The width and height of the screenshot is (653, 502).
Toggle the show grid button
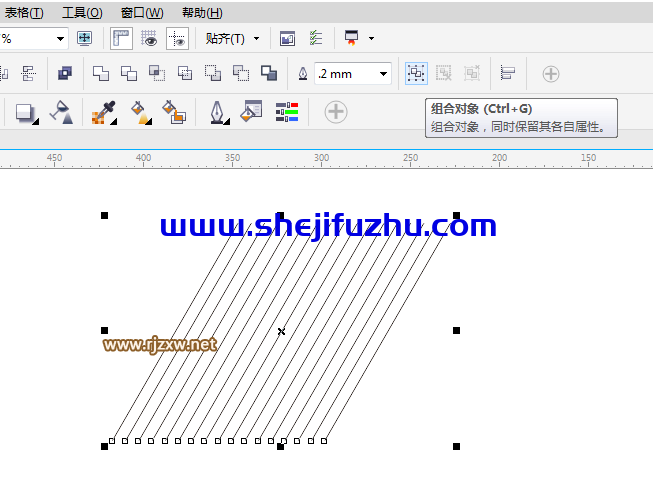coord(149,39)
